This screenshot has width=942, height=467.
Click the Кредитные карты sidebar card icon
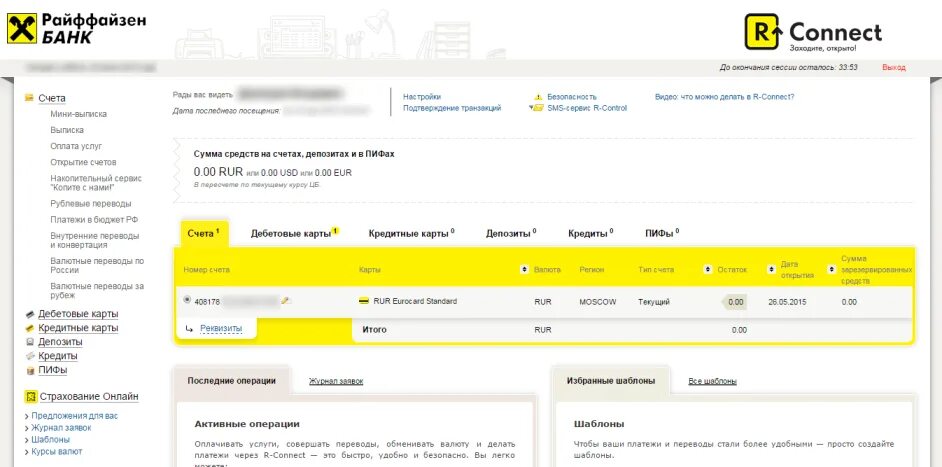pos(30,328)
